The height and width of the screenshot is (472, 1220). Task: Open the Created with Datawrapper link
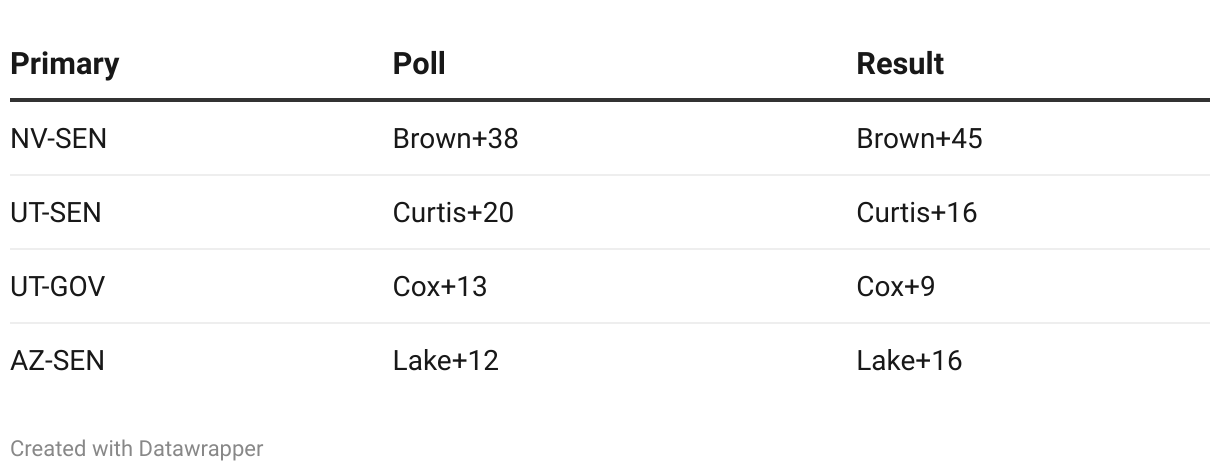coord(137,449)
